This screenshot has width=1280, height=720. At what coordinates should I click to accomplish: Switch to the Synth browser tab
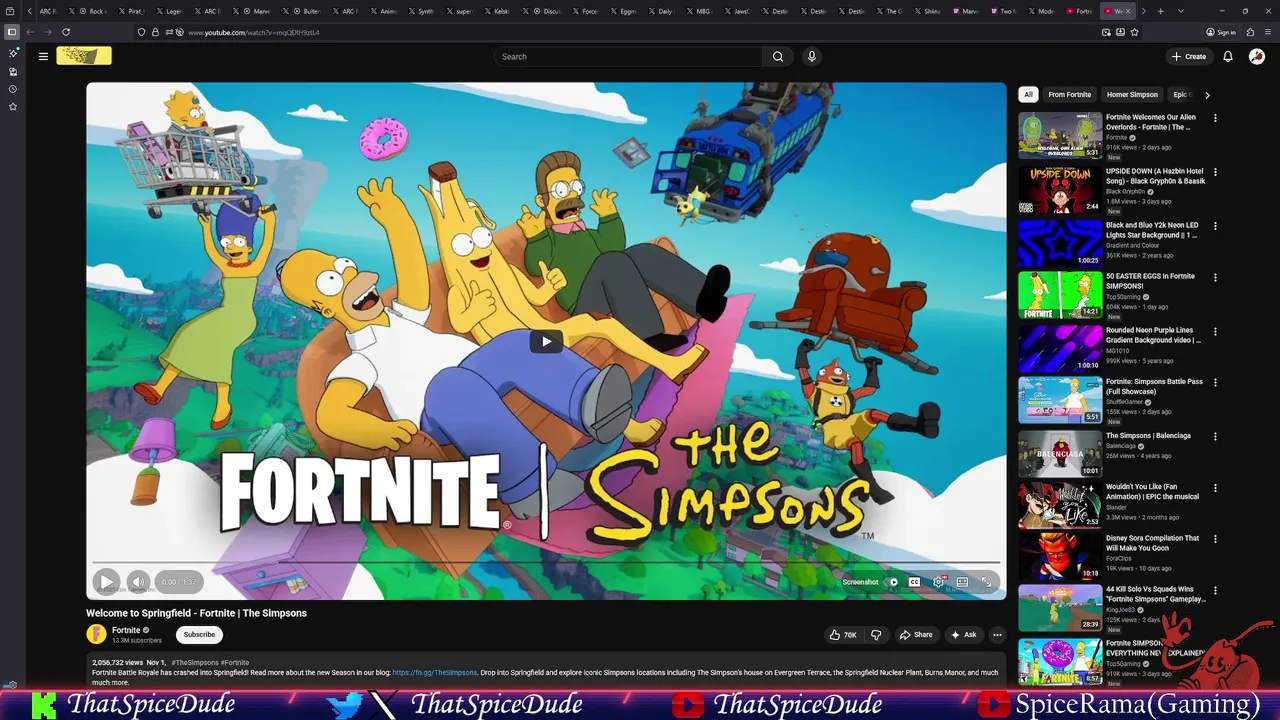pyautogui.click(x=420, y=11)
